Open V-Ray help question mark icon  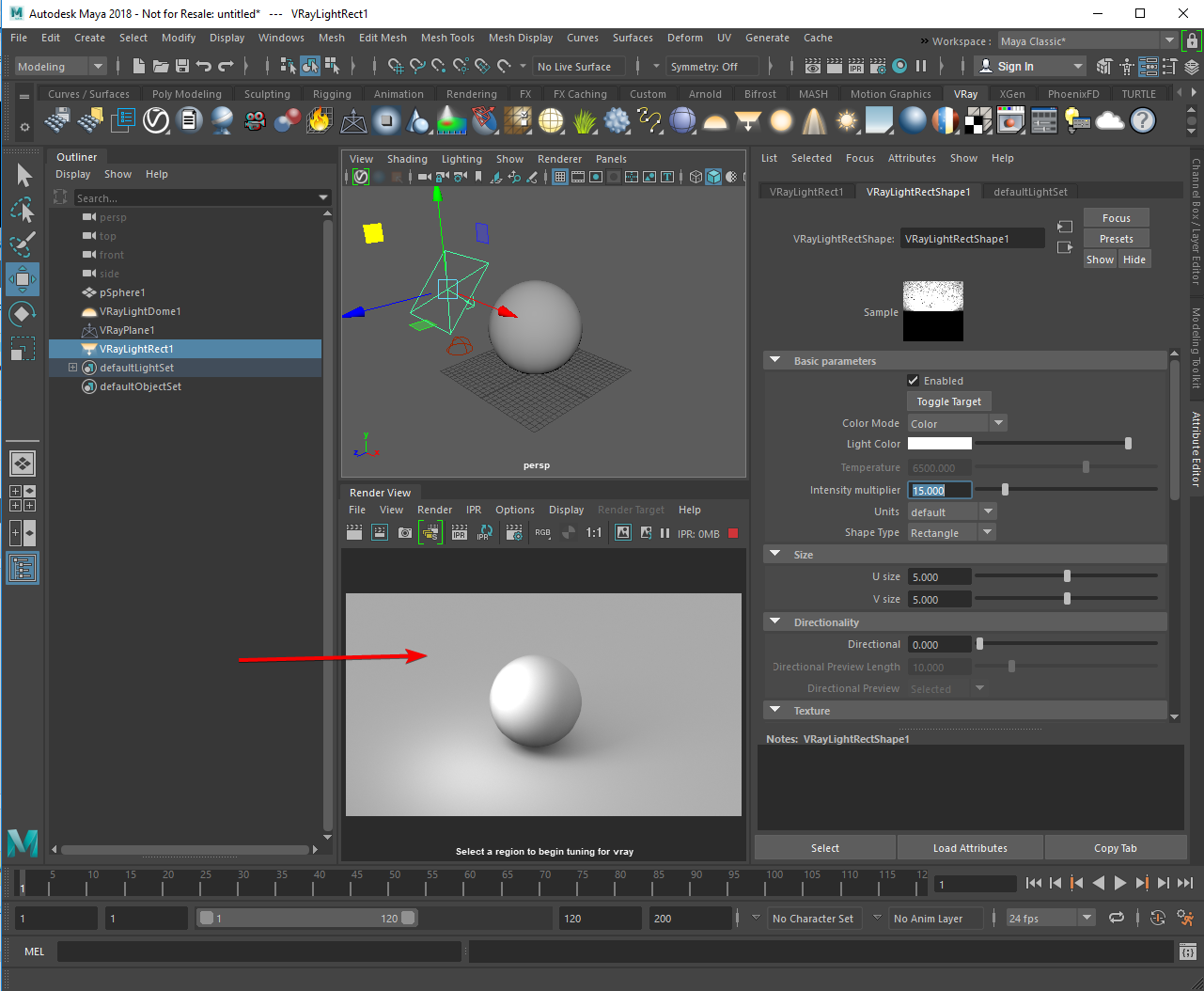tap(1142, 120)
